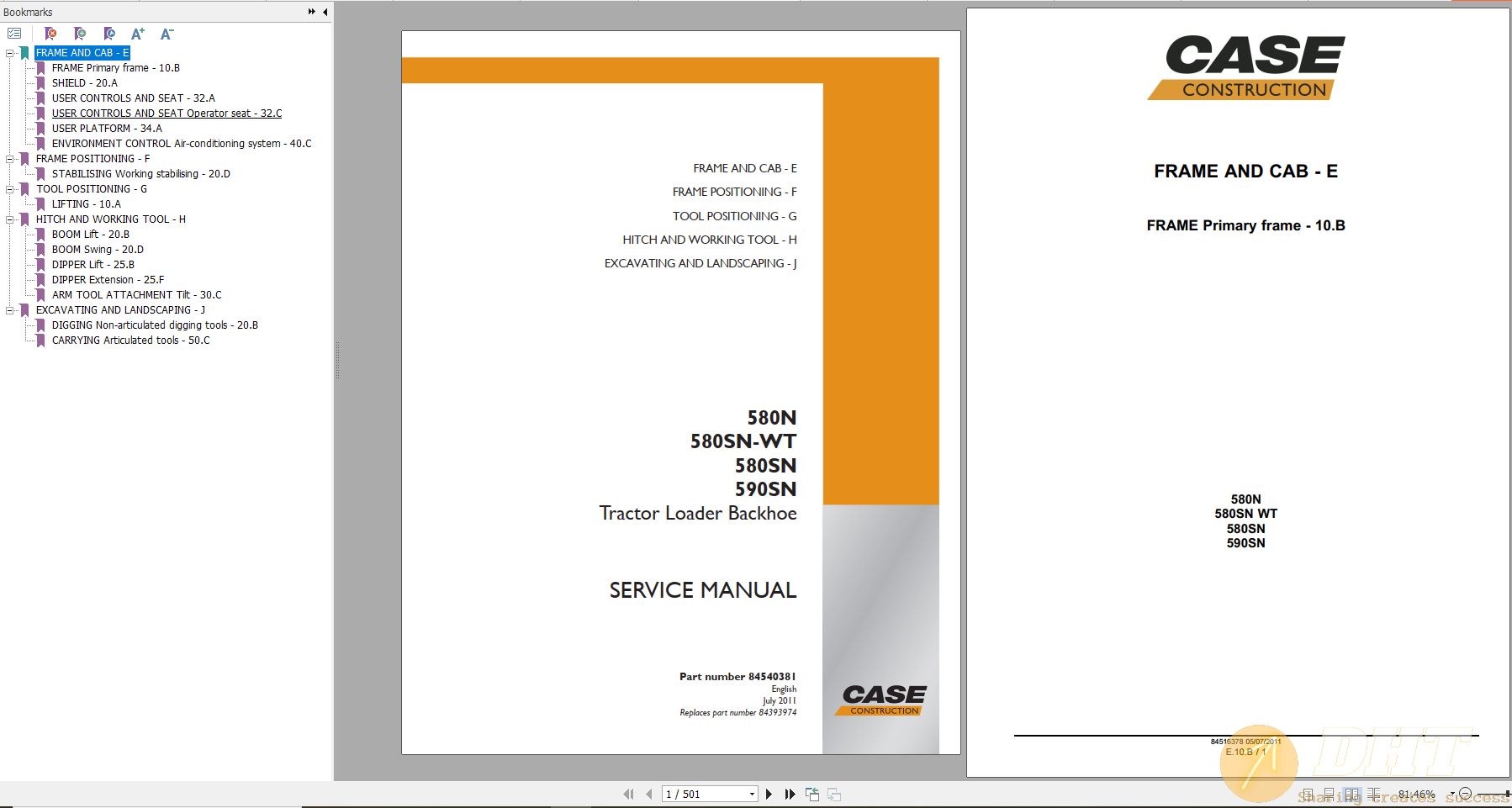Select the DIPPER Lift - 25.B bookmark

pyautogui.click(x=93, y=264)
